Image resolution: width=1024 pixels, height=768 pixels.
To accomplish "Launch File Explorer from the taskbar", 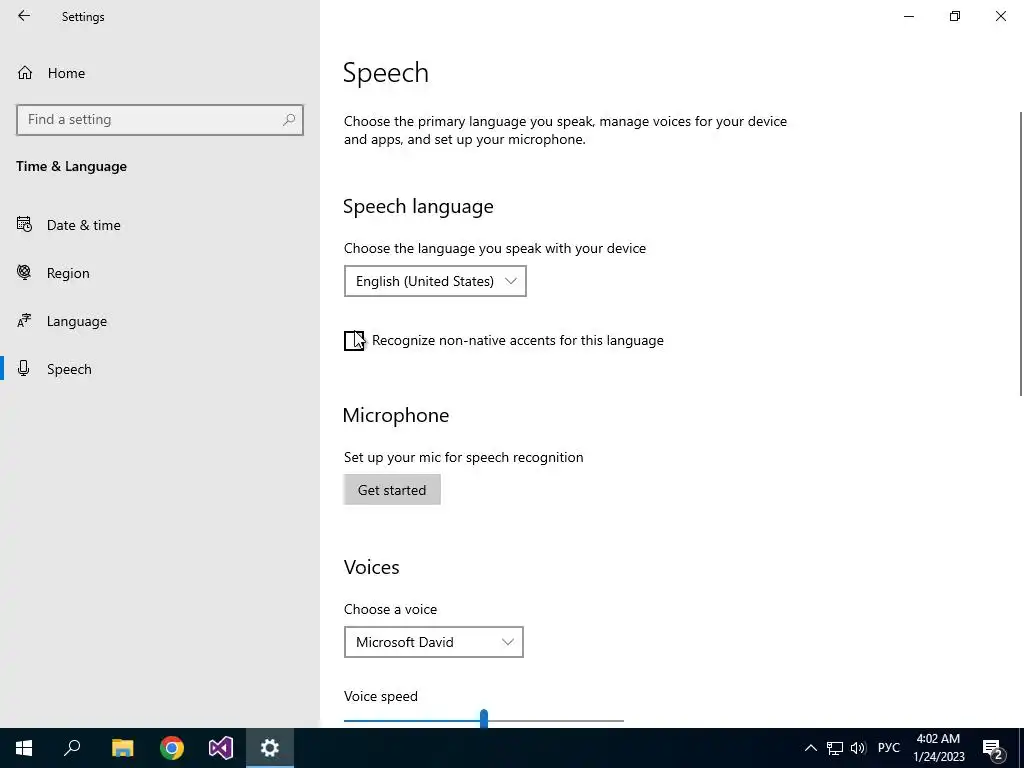I will (122, 748).
